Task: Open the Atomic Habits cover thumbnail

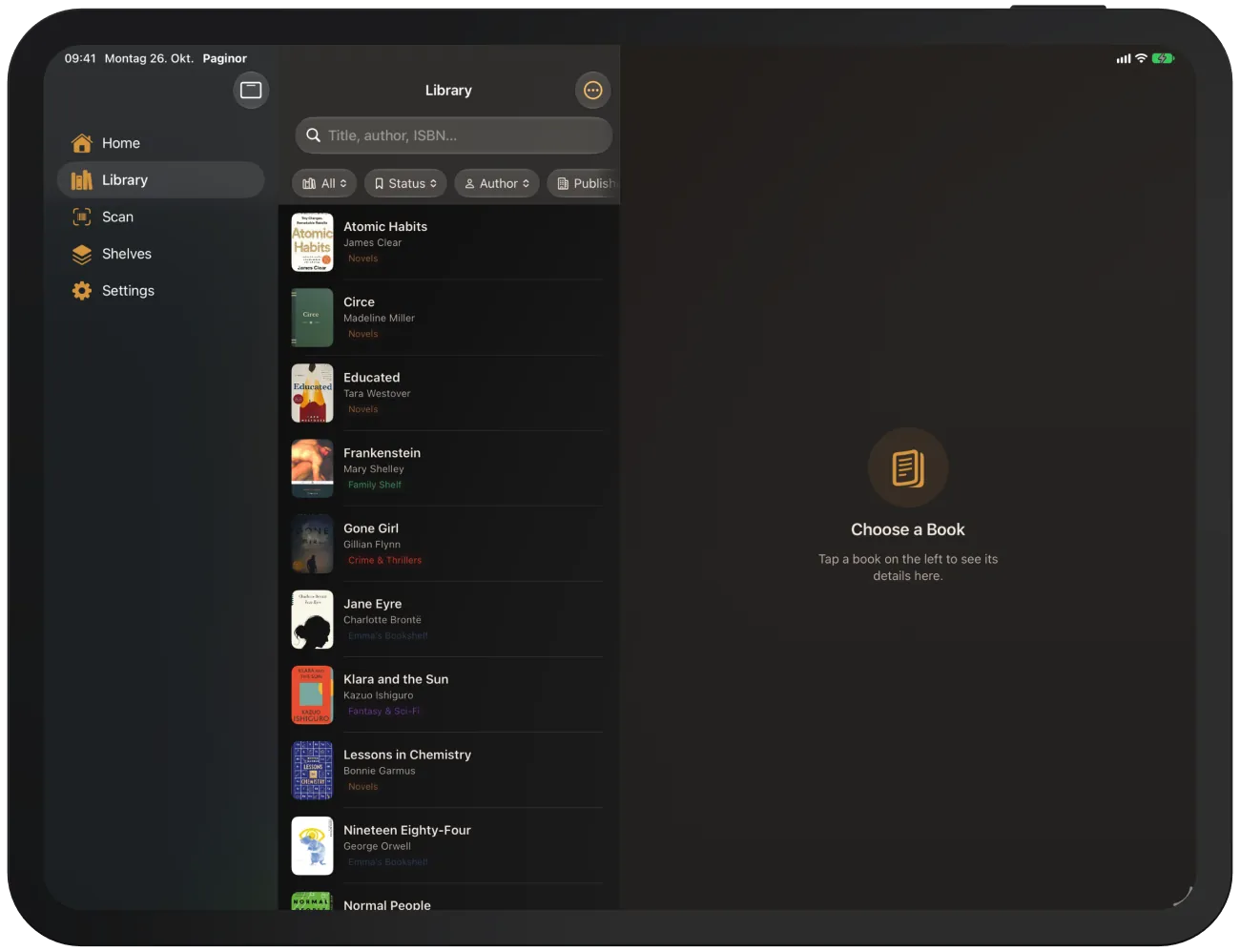Action: pyautogui.click(x=312, y=242)
